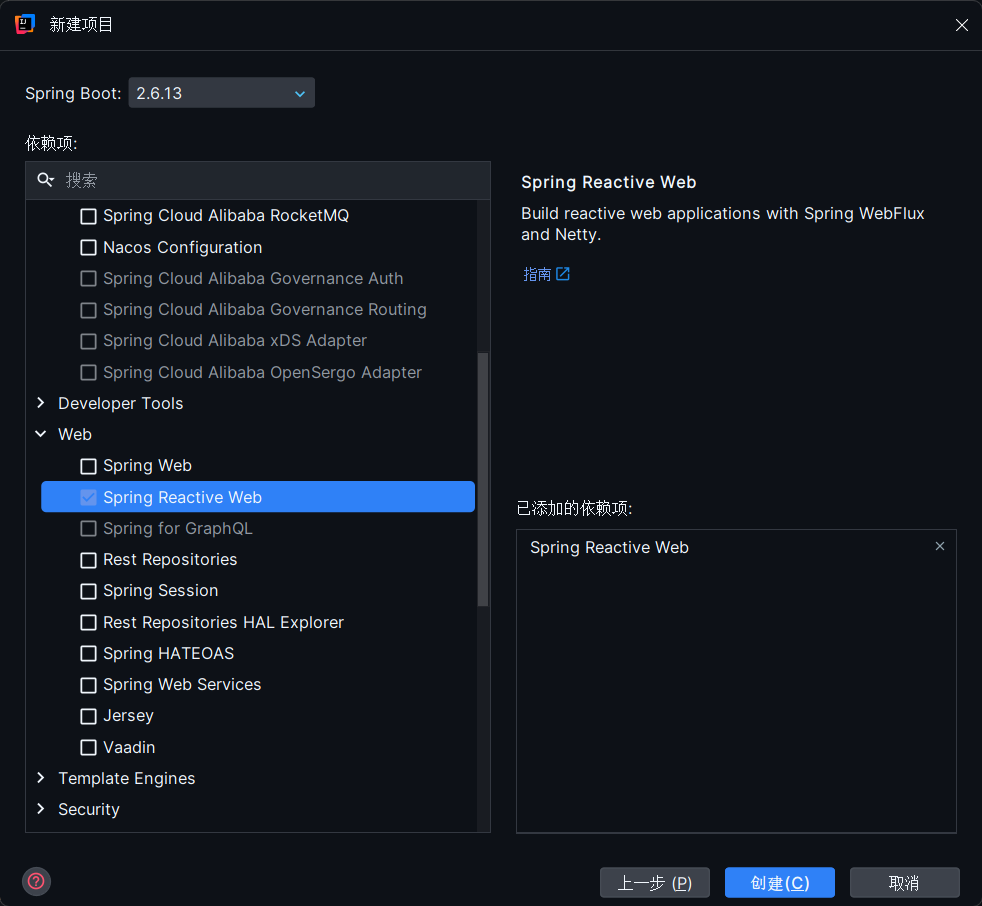The height and width of the screenshot is (906, 982).
Task: Tick the Jersey checkbox
Action: [88, 716]
